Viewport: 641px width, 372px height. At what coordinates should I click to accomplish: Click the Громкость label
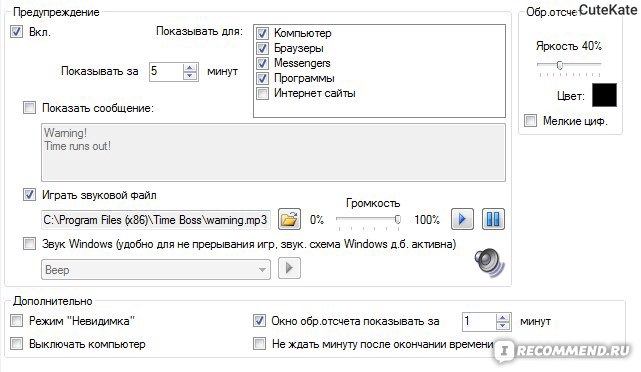click(373, 203)
